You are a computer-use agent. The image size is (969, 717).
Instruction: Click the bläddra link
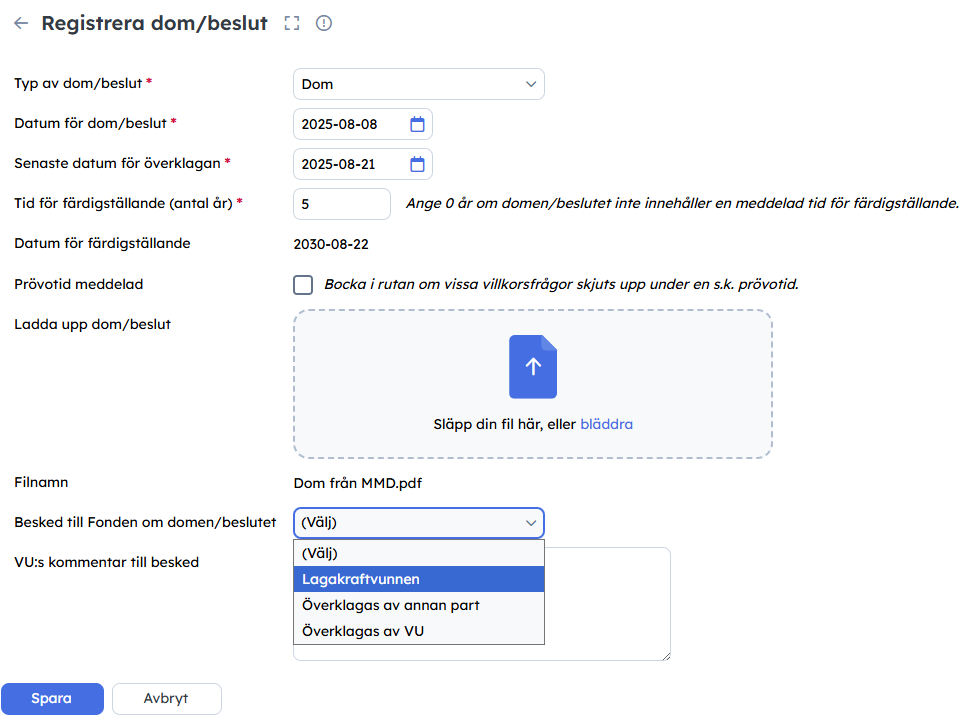[x=606, y=424]
